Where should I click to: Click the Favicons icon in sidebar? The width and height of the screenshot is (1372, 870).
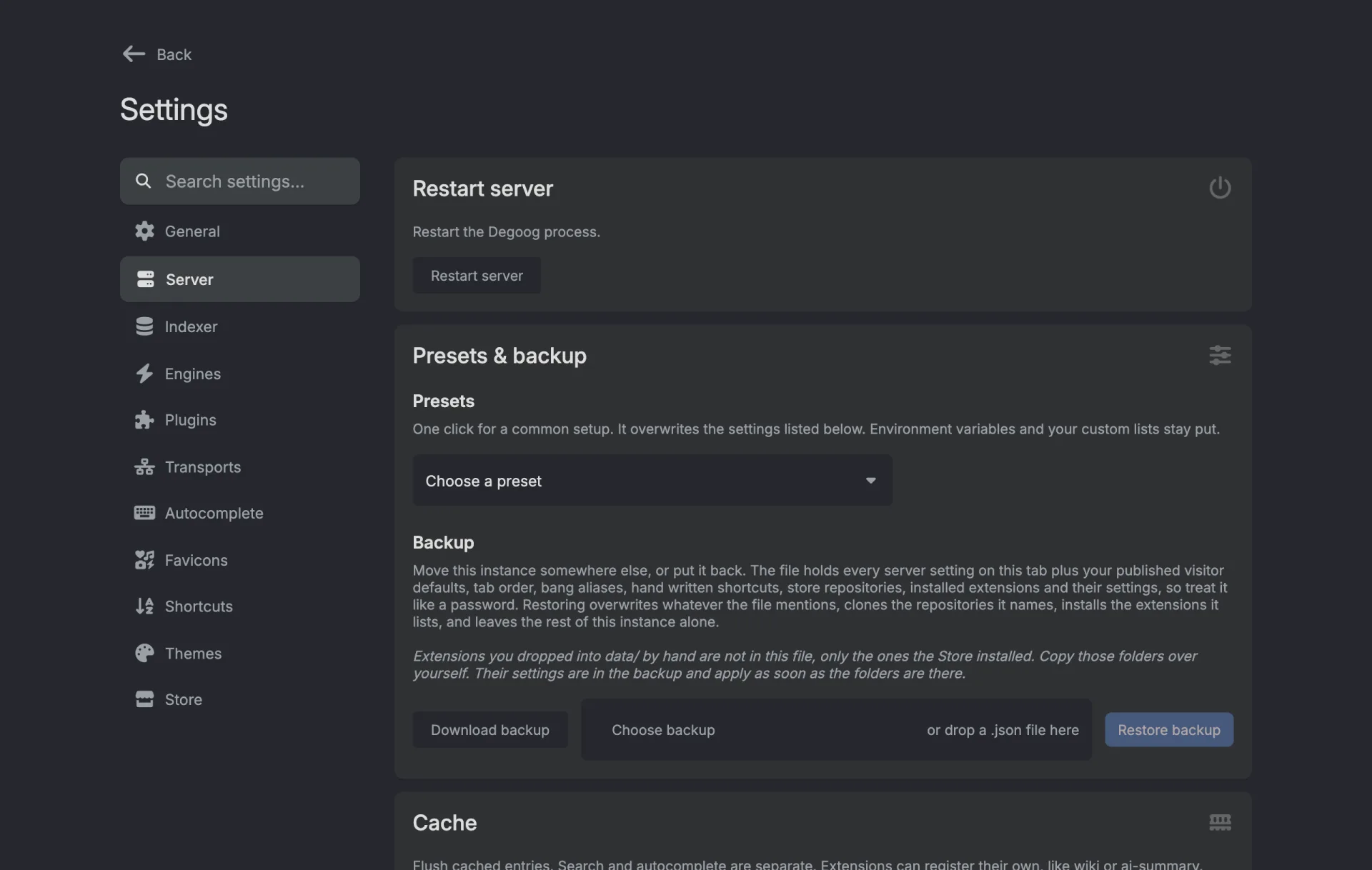point(144,560)
